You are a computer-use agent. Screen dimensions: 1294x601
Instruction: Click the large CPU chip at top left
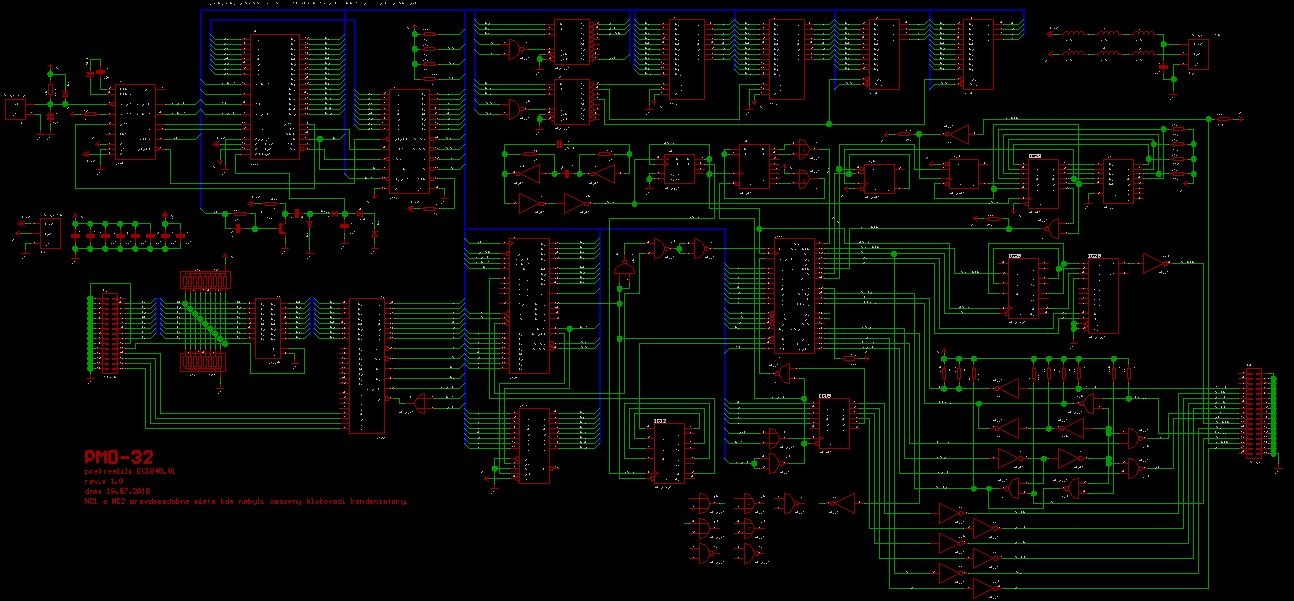tap(275, 96)
